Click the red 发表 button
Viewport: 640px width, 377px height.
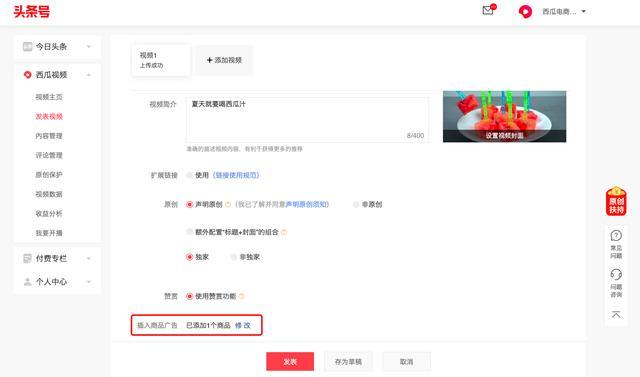290,361
